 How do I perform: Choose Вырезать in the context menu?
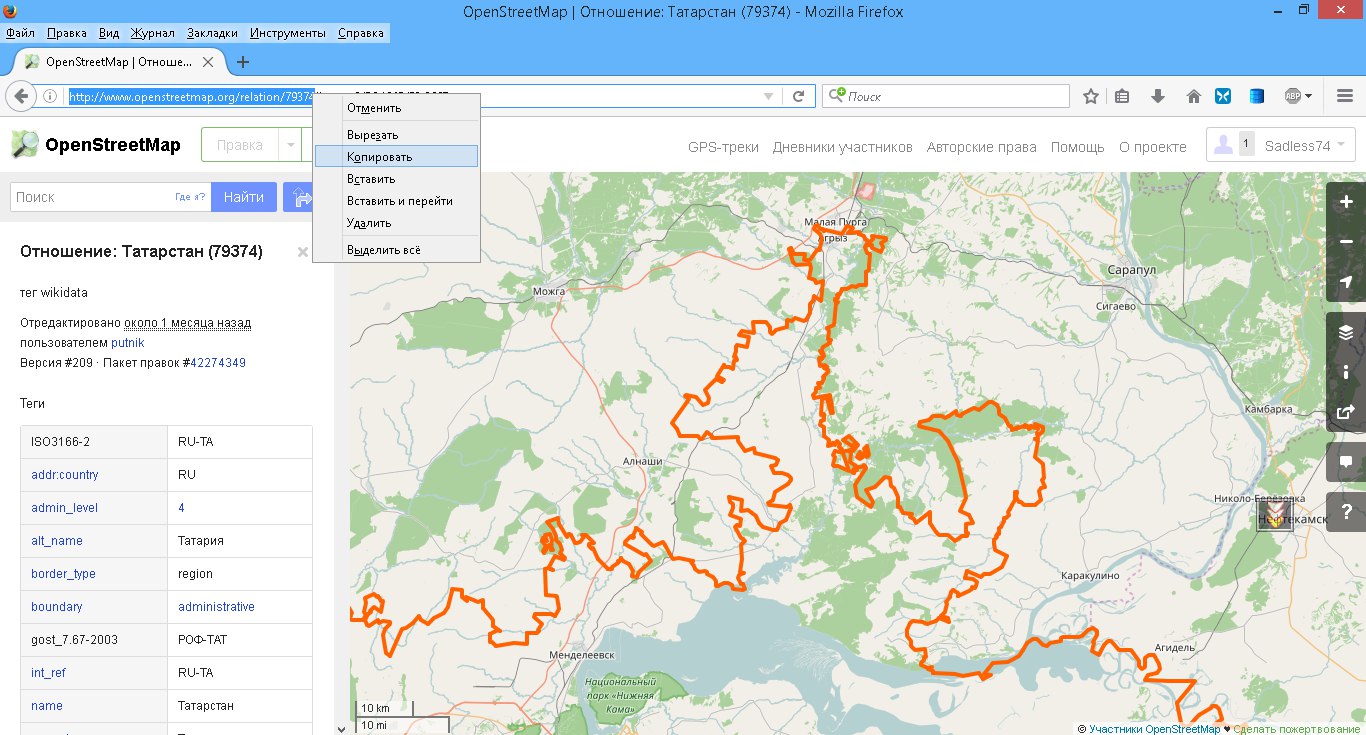pyautogui.click(x=396, y=135)
